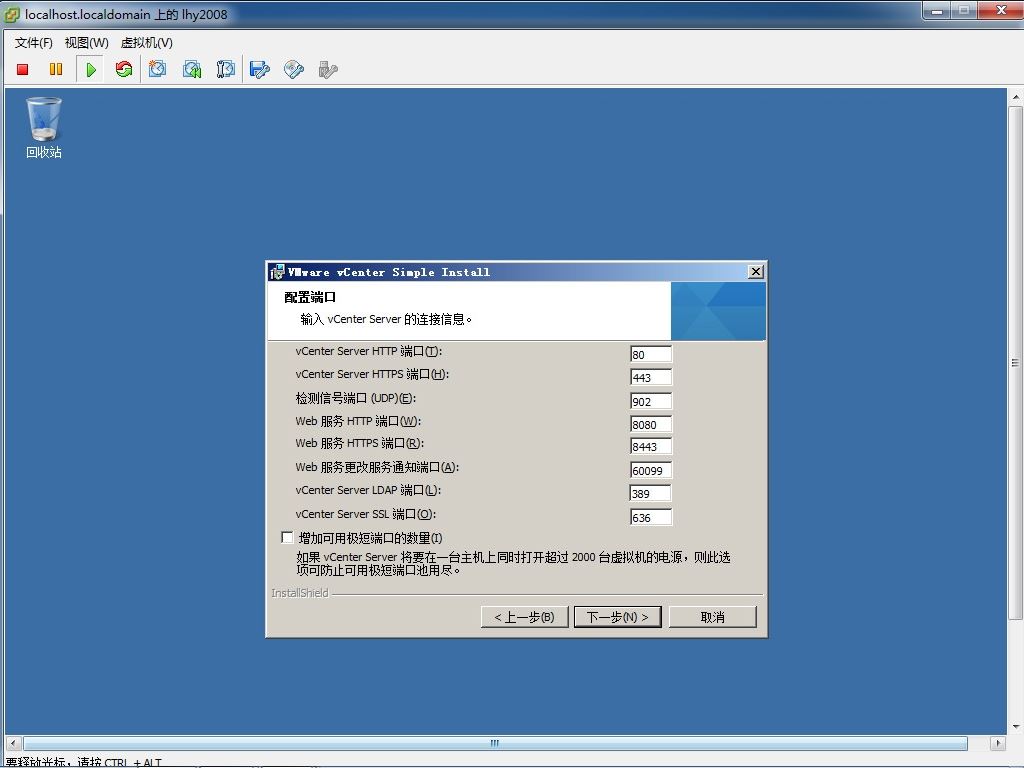Select the Recycle Bin desktop icon

coord(44,128)
